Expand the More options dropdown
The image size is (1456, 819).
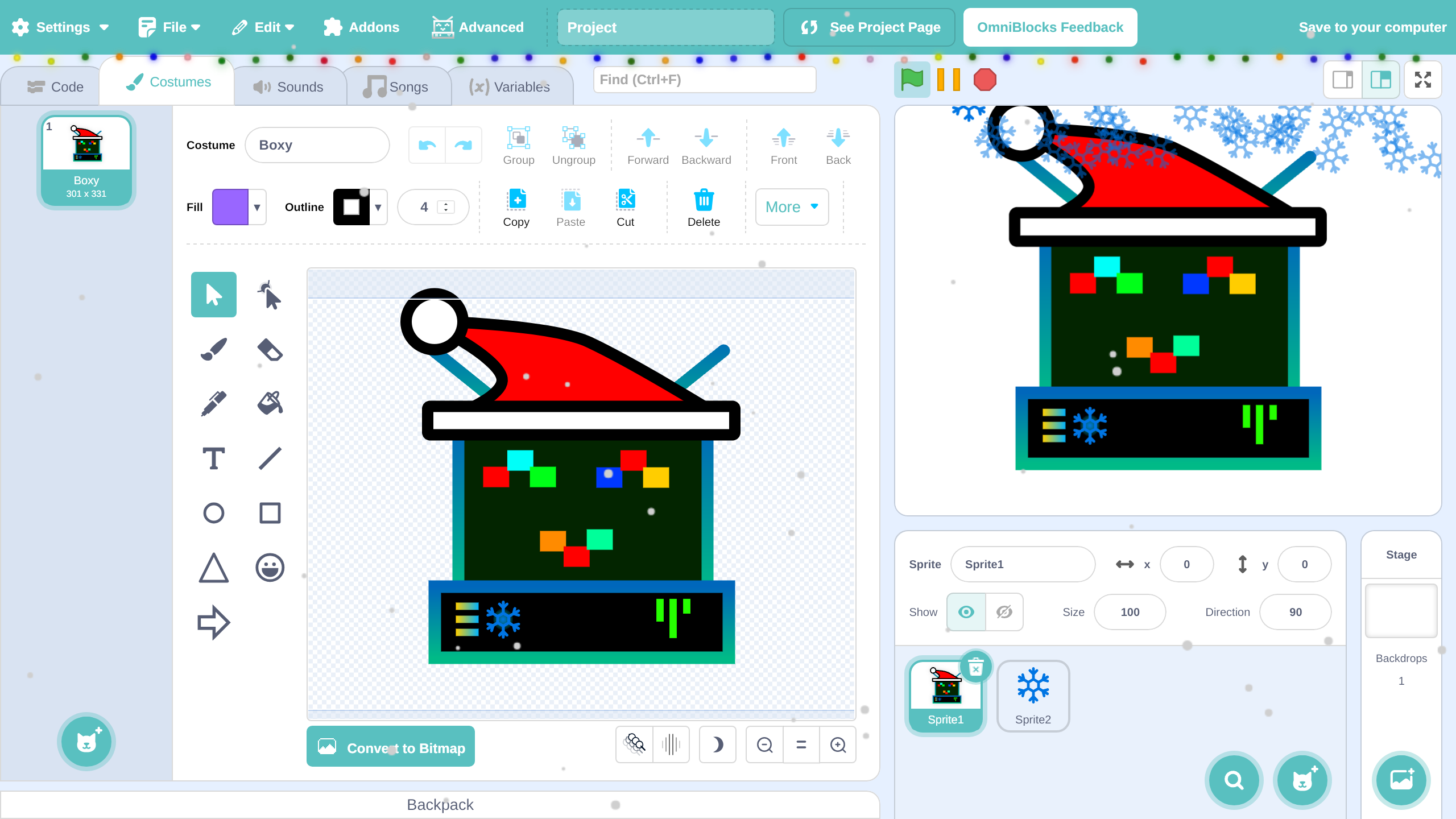click(791, 207)
